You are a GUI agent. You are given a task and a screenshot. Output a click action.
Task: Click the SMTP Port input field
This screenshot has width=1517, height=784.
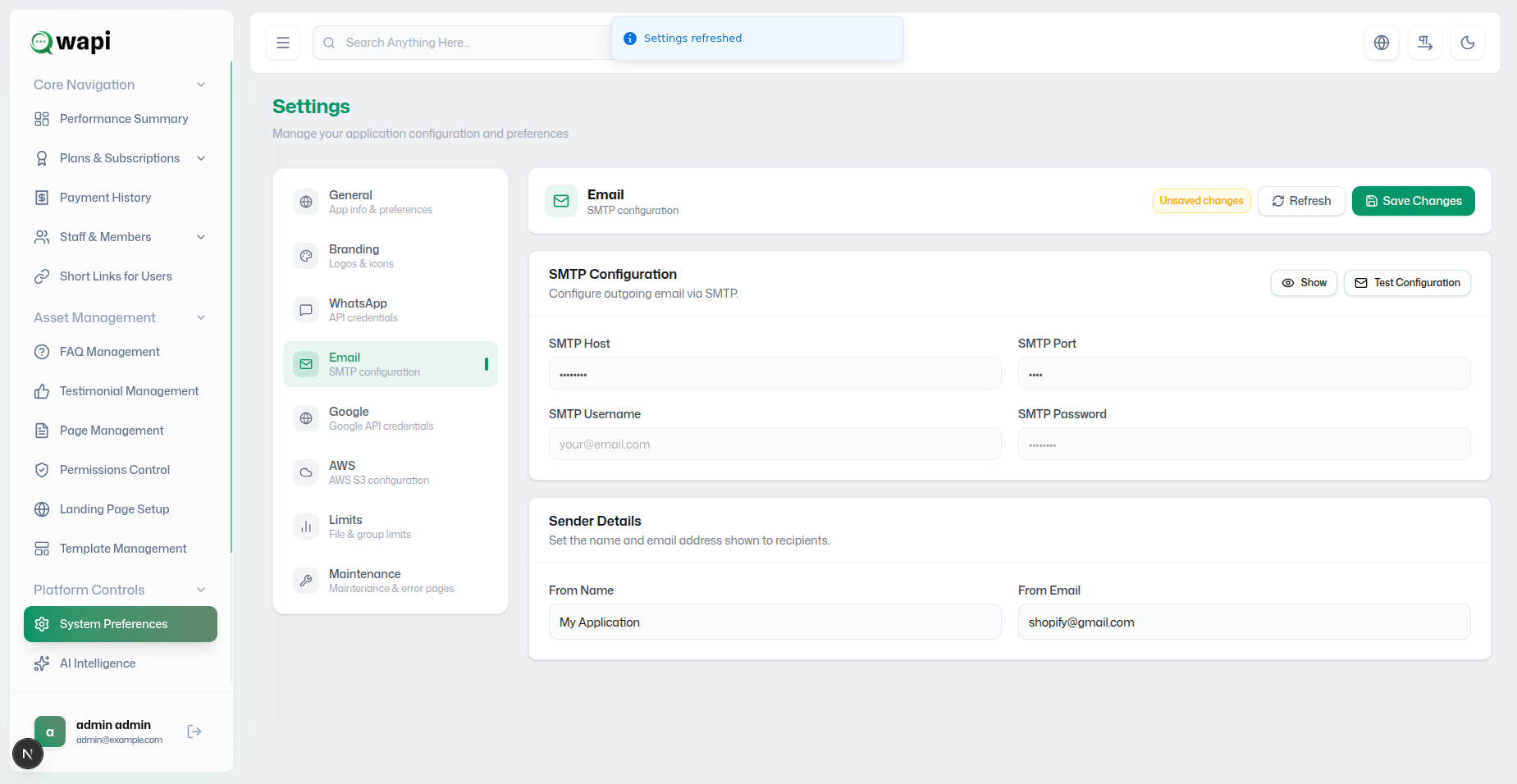tap(1245, 373)
